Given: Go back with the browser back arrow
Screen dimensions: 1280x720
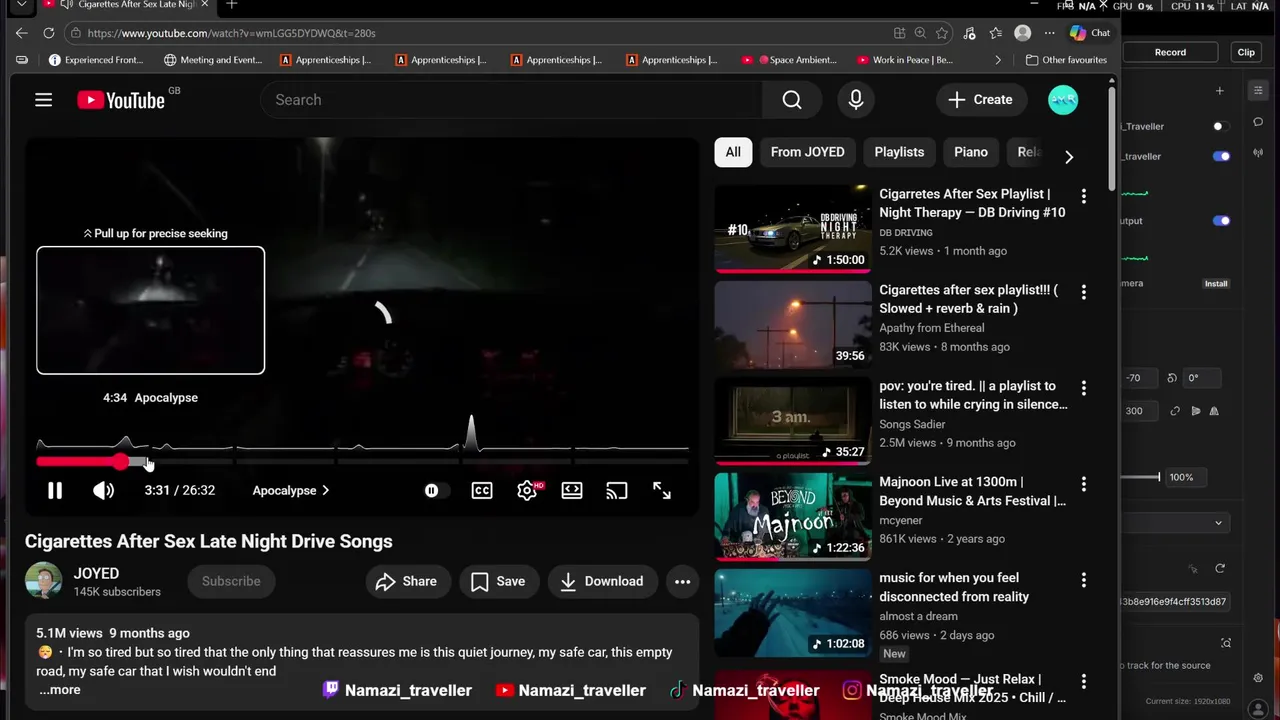Looking at the screenshot, I should (x=22, y=33).
